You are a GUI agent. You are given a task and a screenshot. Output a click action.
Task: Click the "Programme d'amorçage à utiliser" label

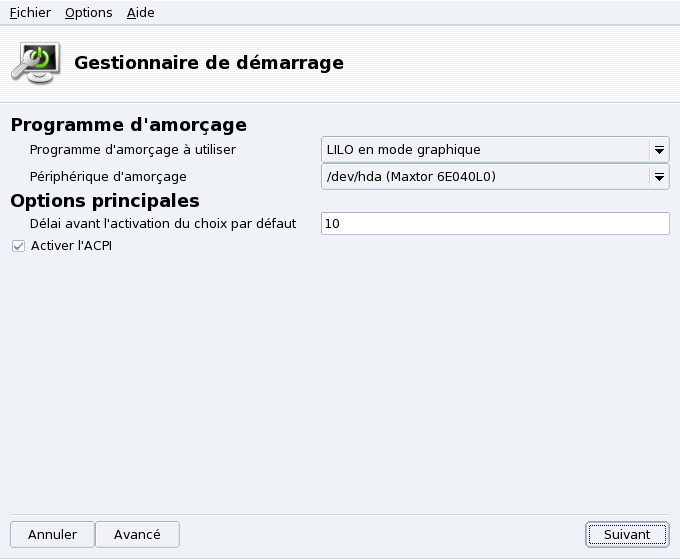click(133, 150)
